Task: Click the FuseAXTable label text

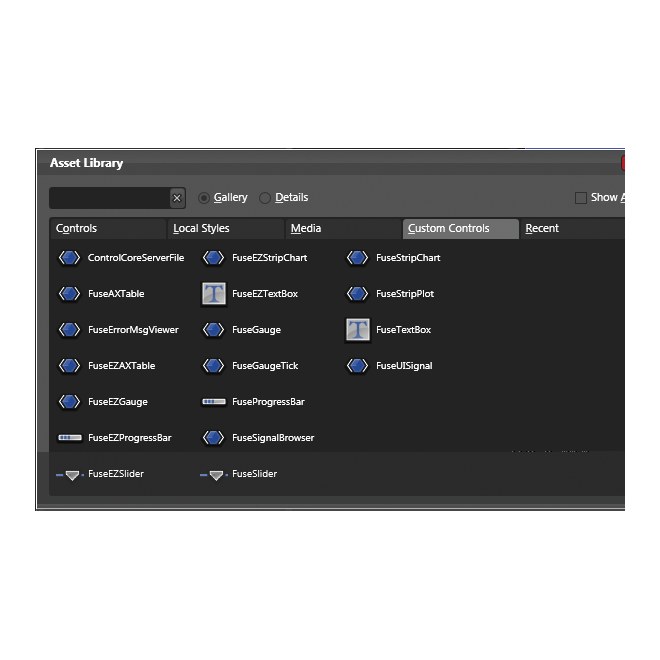Action: (x=116, y=294)
